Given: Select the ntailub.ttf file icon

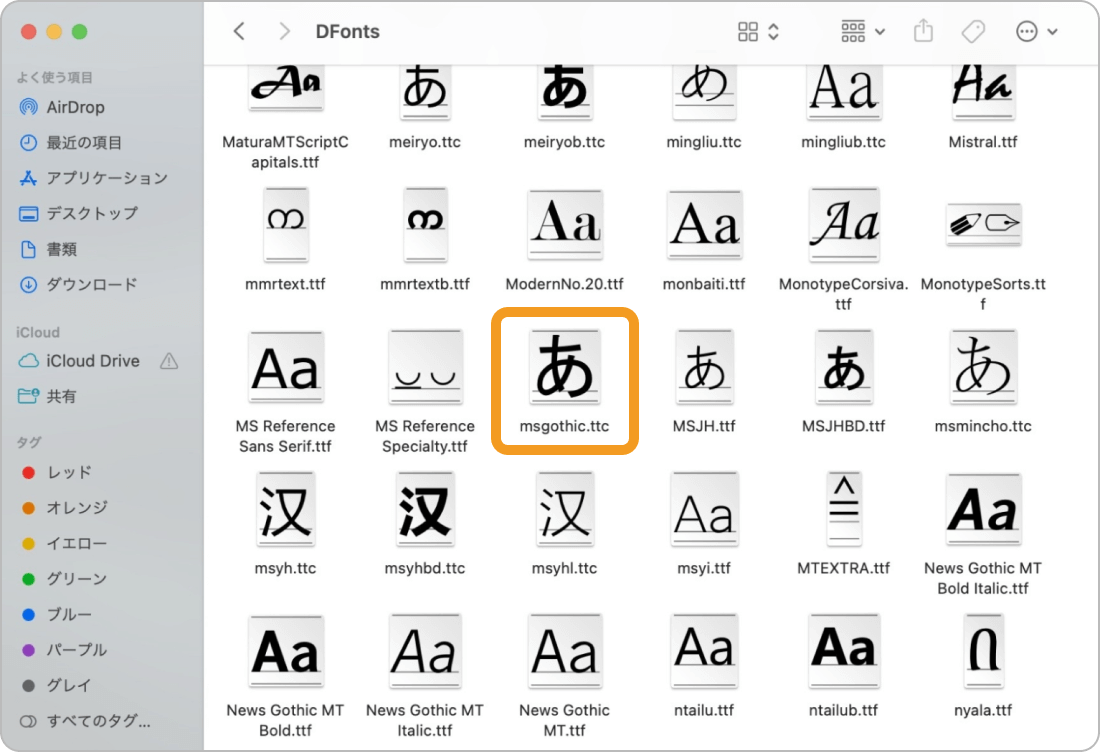Looking at the screenshot, I should pos(844,651).
